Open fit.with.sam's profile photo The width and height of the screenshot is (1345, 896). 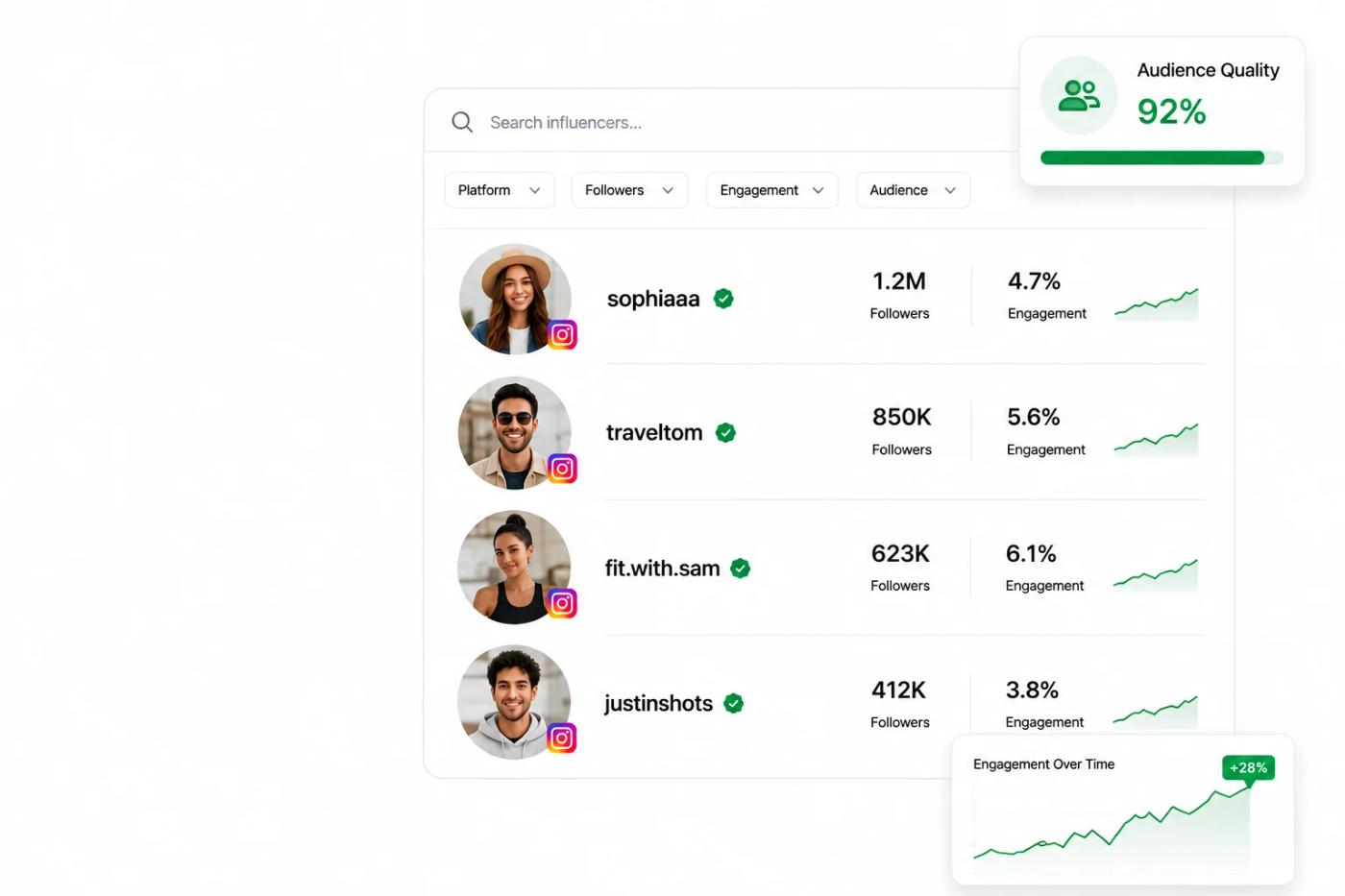coord(514,568)
